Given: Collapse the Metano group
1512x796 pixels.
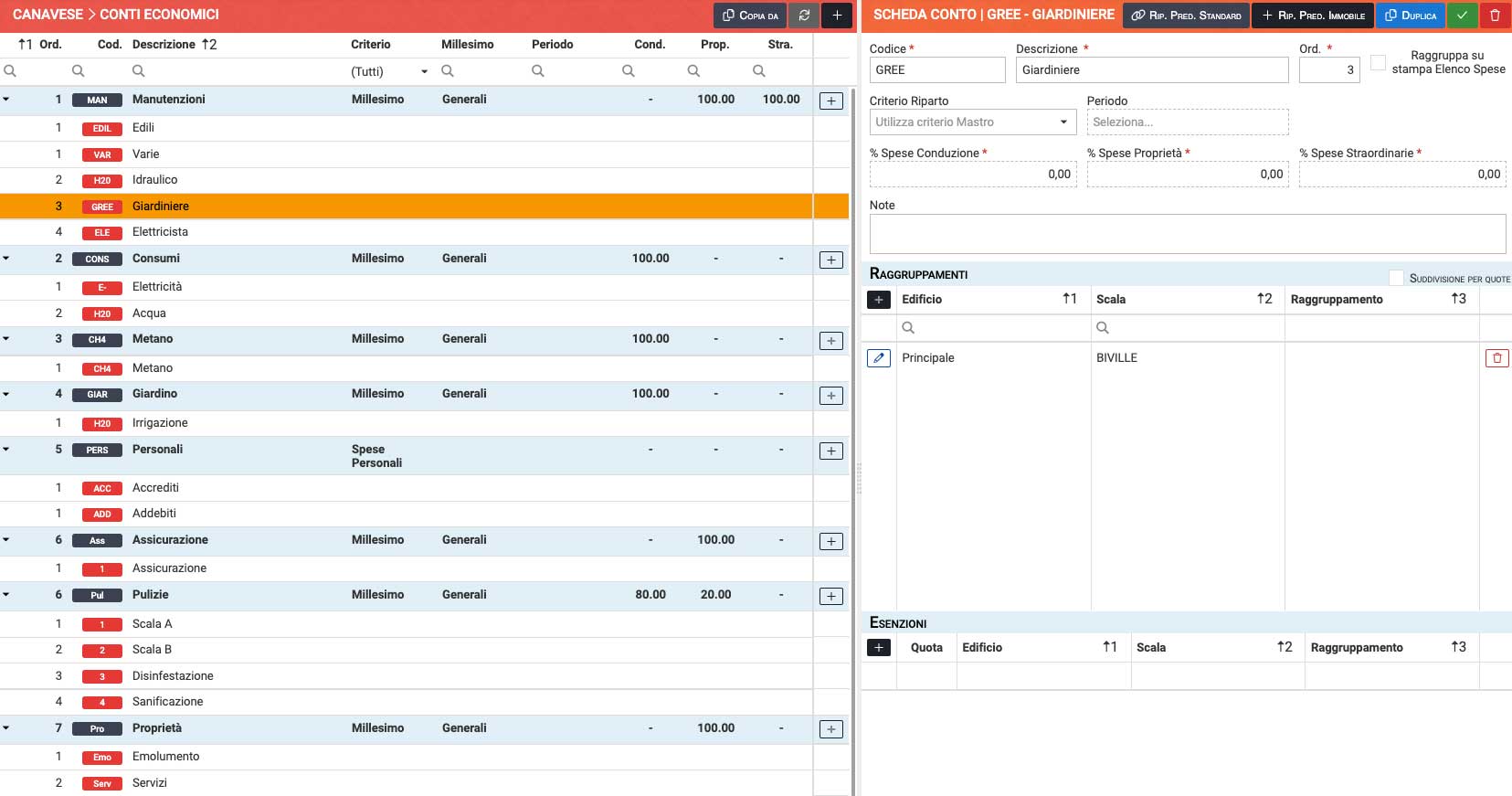Looking at the screenshot, I should pos(6,339).
